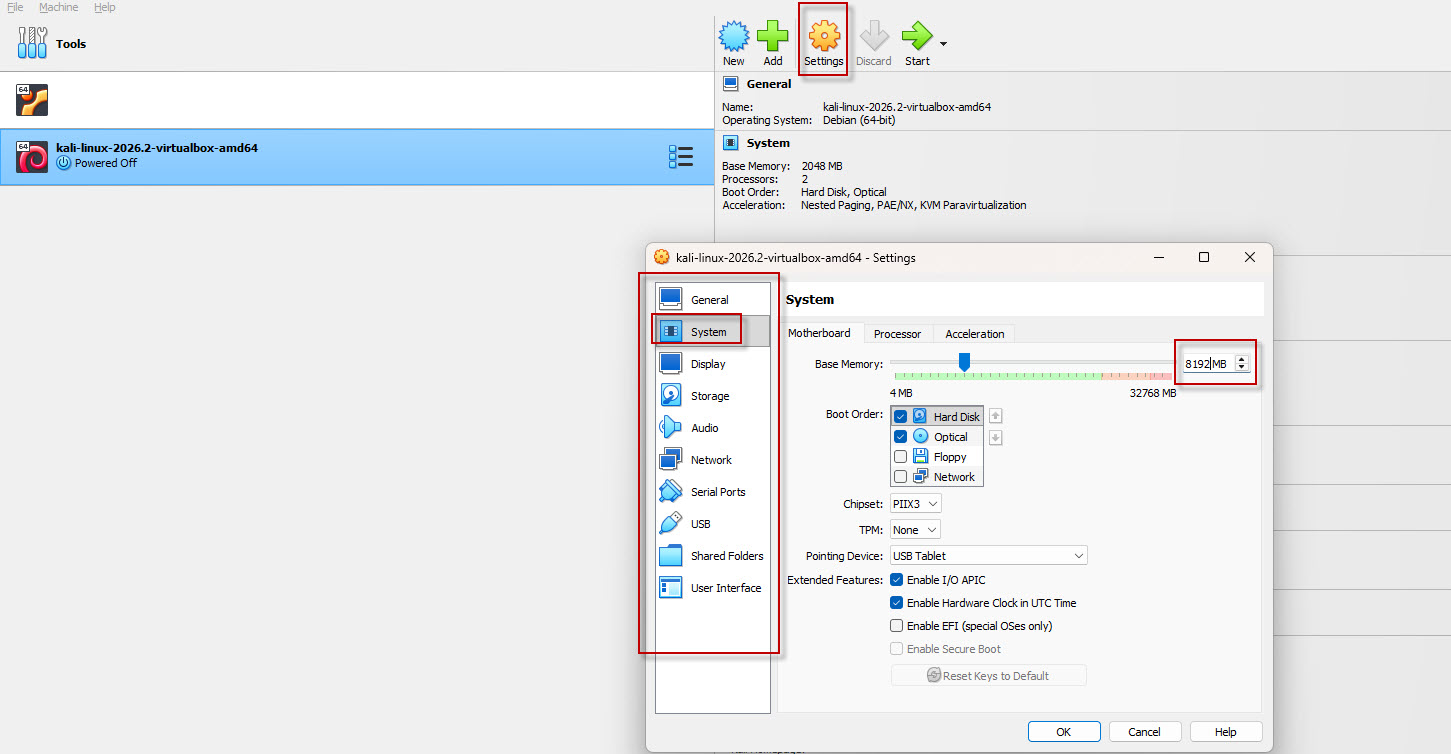Check Network in boot order
Screen dimensions: 1451x754
click(x=900, y=477)
